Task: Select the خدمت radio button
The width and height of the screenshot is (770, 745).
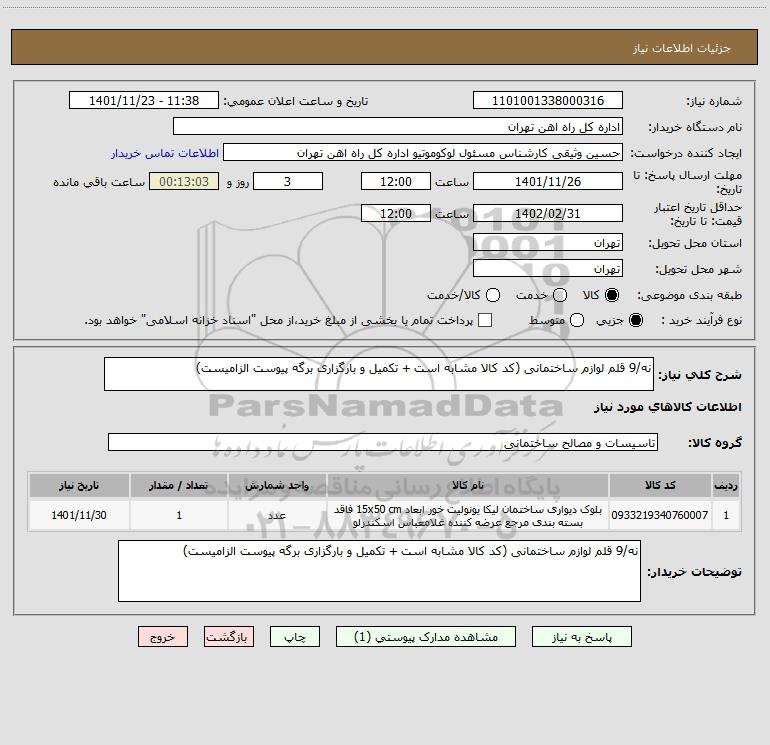Action: [560, 295]
